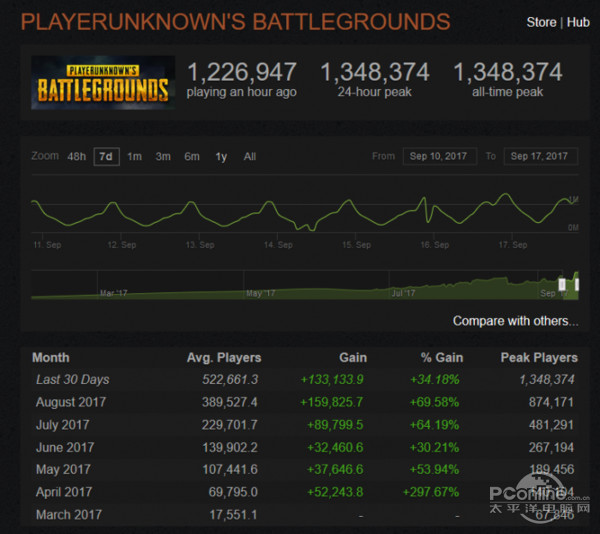The image size is (600, 534).
Task: Click the Month column header
Action: [50, 357]
